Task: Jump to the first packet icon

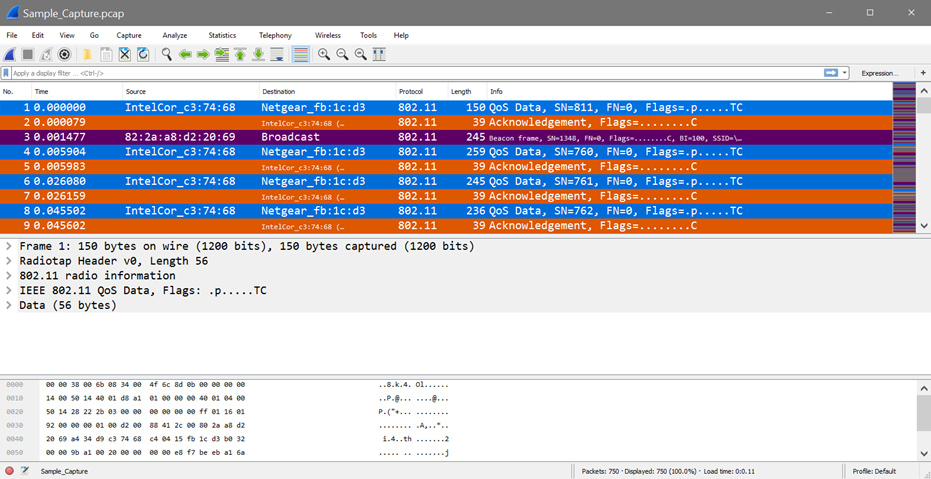Action: click(x=240, y=55)
